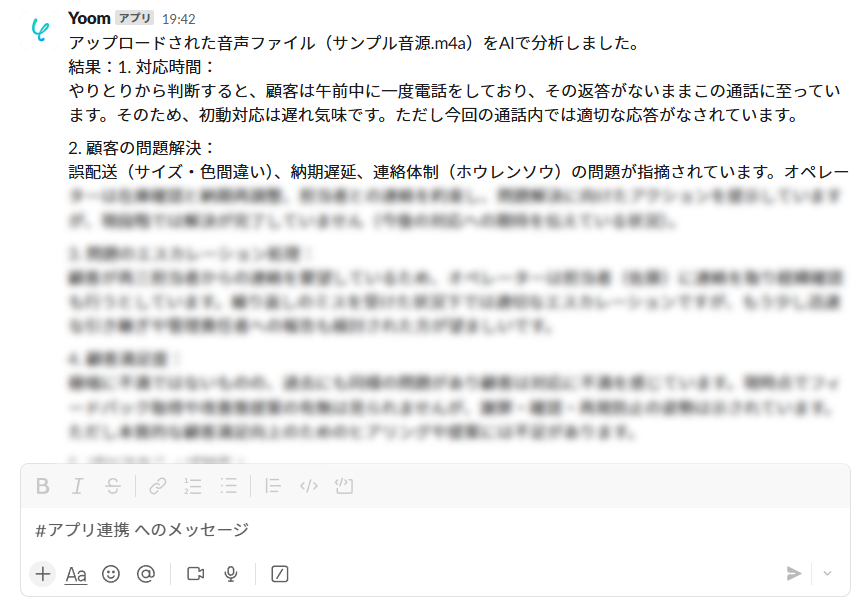This screenshot has height=615, width=868.
Task: Open the plus attachment menu
Action: click(43, 574)
